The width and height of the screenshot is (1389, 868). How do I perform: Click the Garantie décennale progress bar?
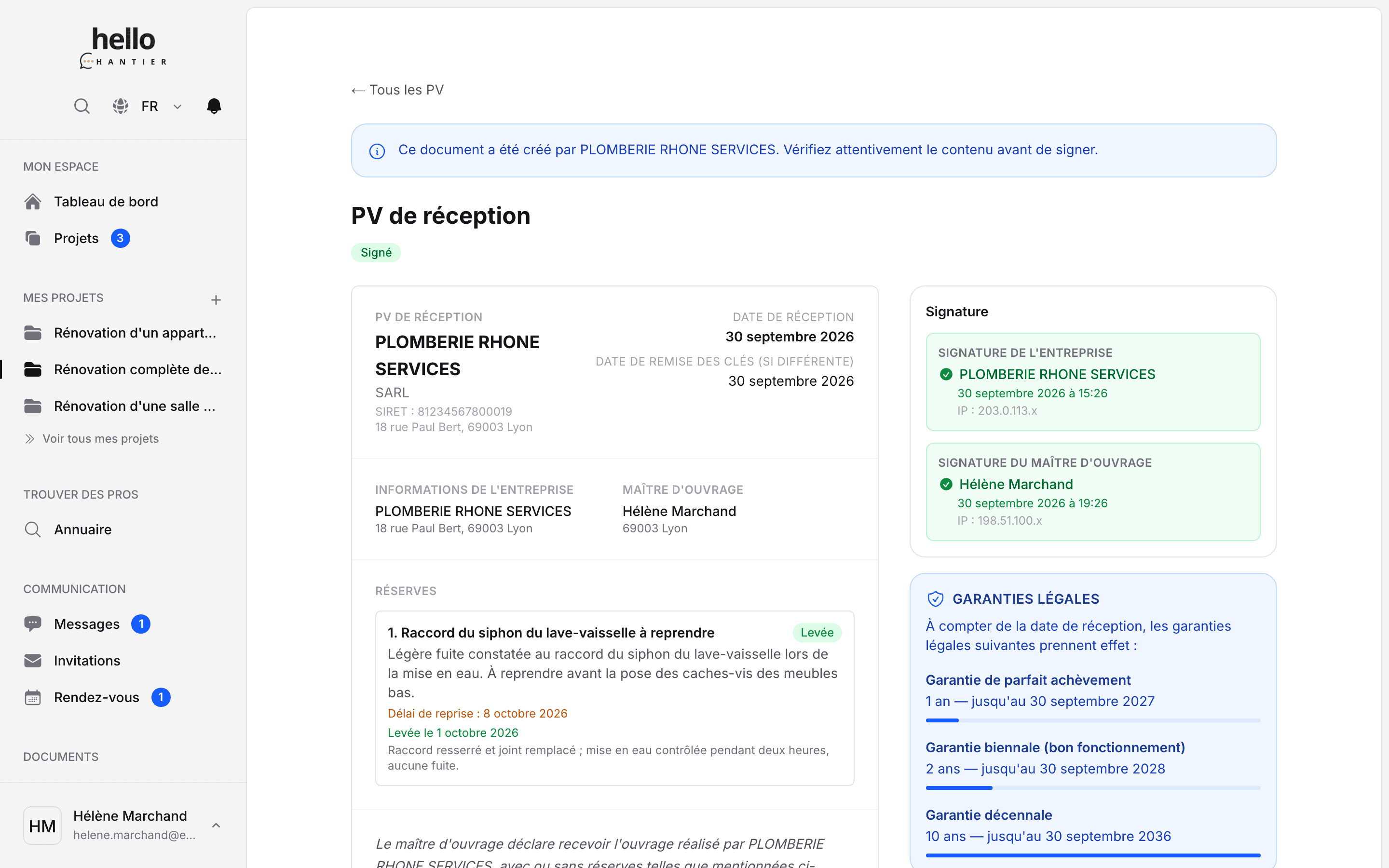pyautogui.click(x=1093, y=855)
